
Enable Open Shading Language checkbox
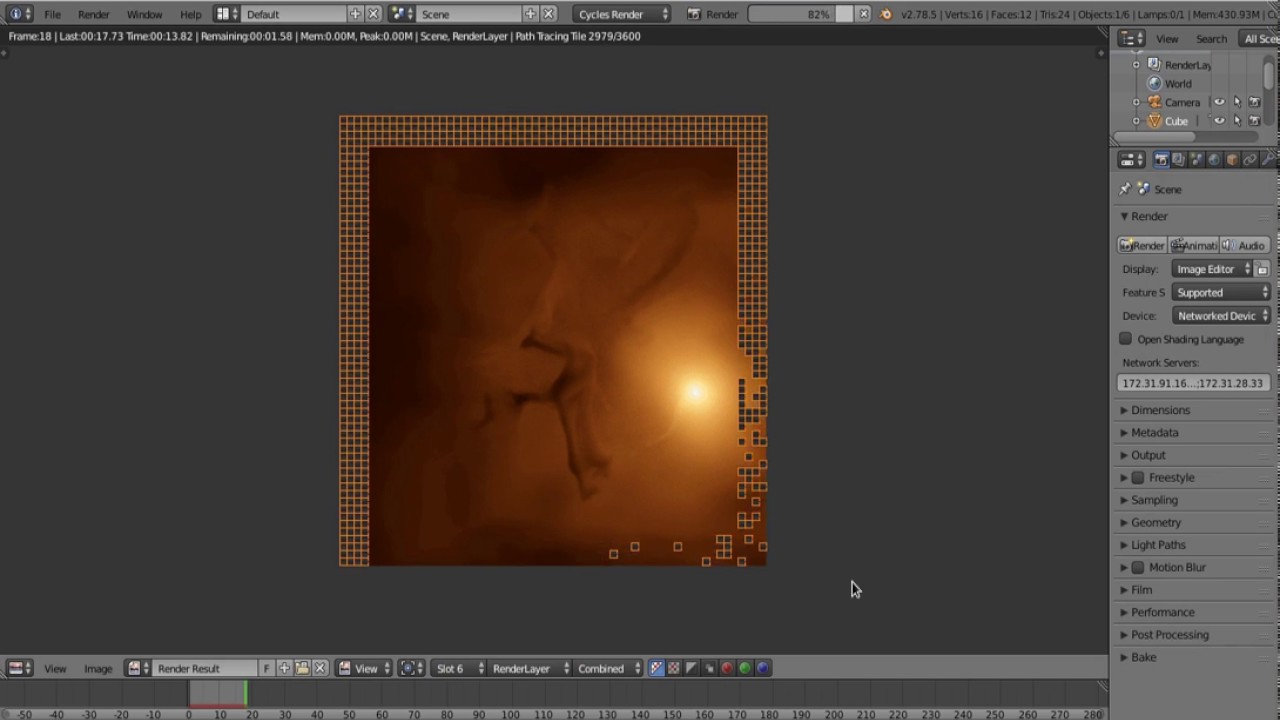point(1126,339)
